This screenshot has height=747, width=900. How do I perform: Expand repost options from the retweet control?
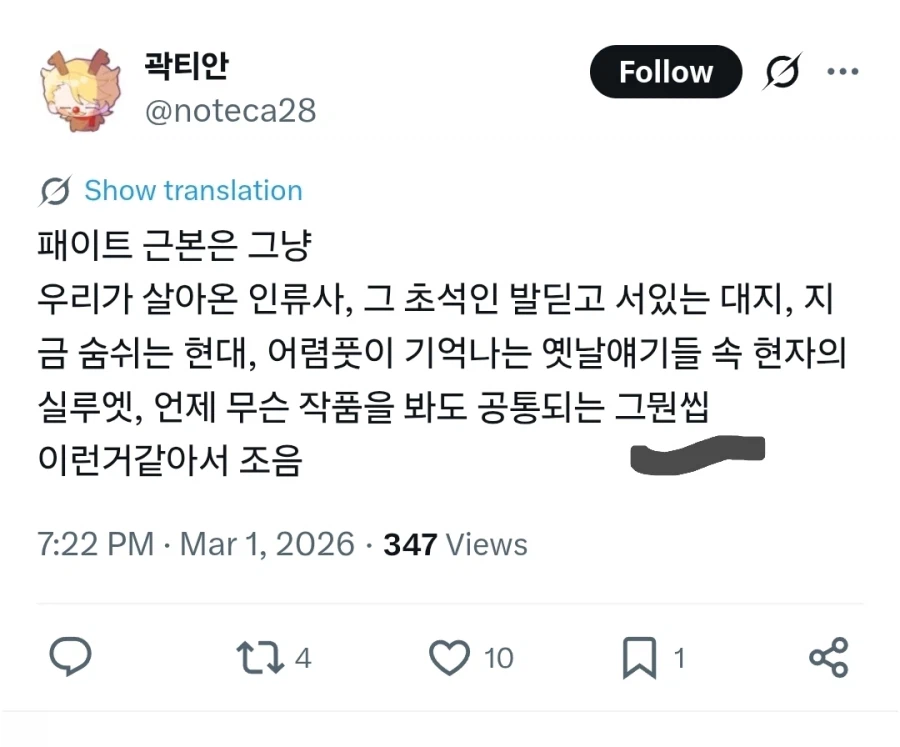[x=262, y=657]
